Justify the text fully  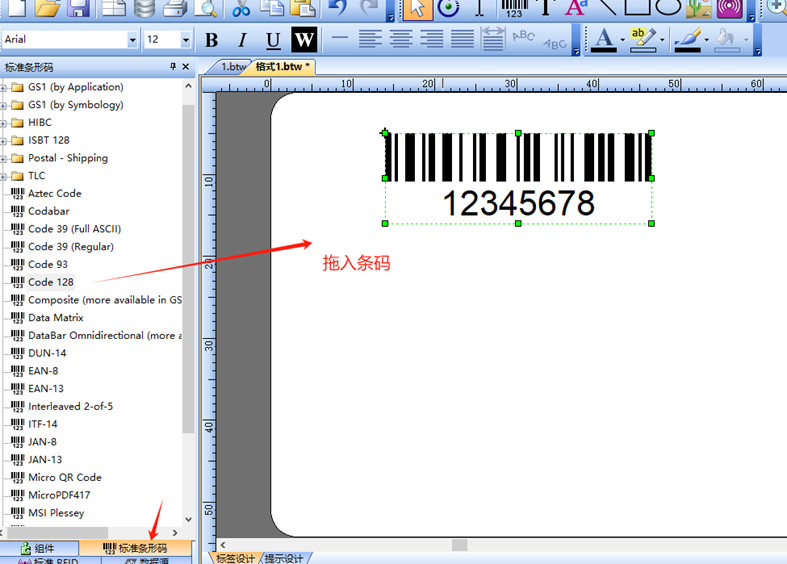pyautogui.click(x=462, y=39)
